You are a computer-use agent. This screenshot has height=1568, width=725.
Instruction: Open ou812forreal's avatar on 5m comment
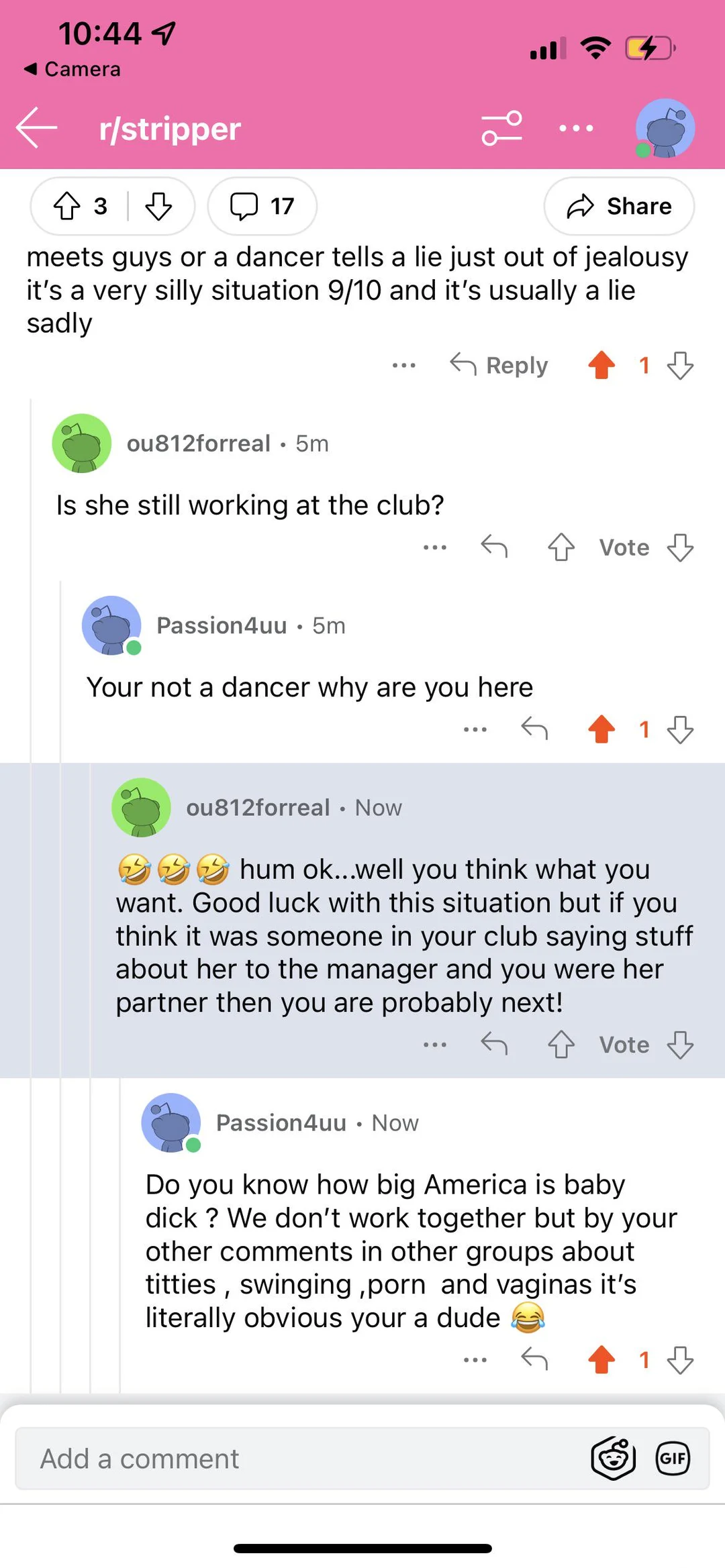82,443
